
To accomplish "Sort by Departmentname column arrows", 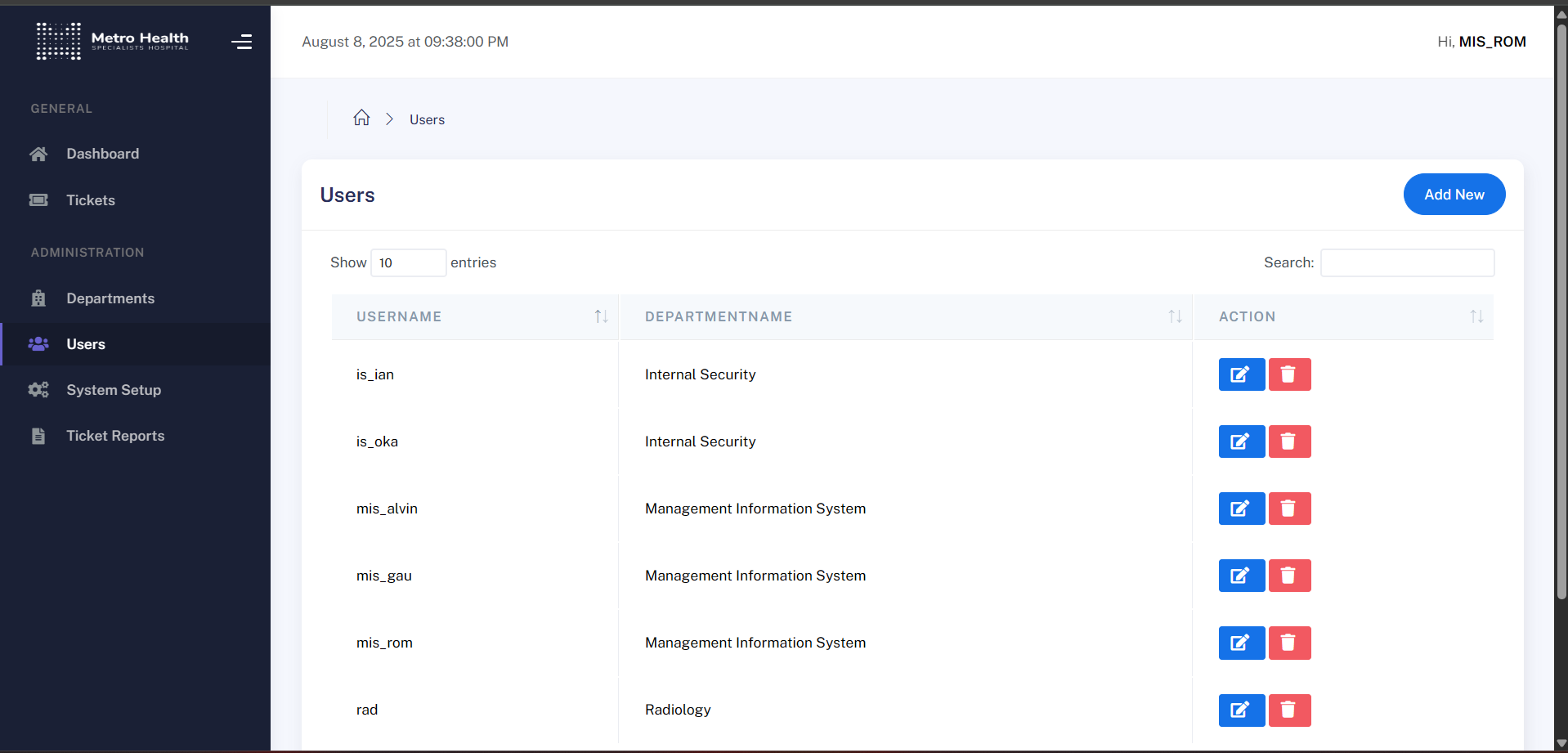I will [x=1175, y=316].
